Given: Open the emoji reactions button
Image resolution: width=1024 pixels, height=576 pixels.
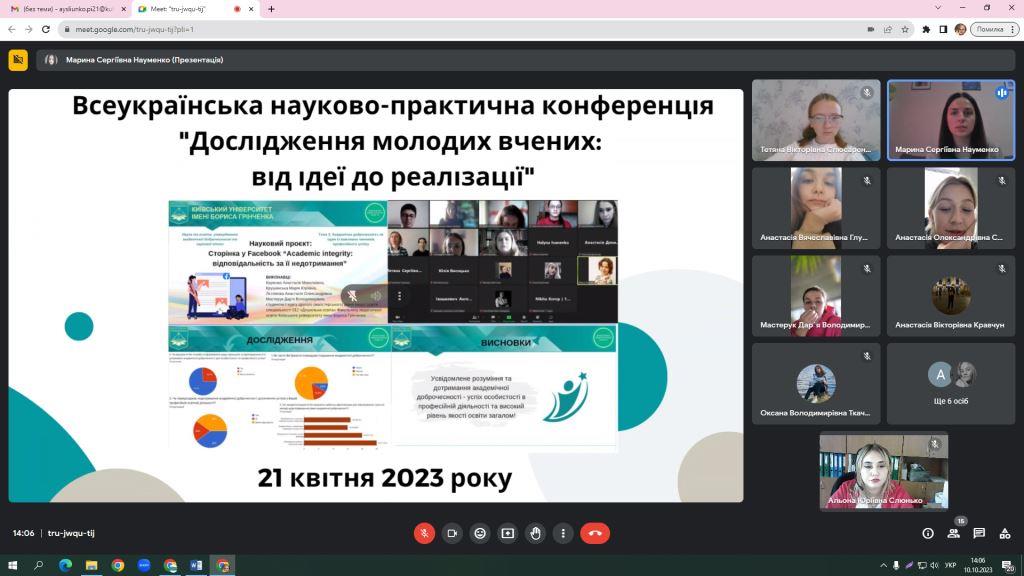Looking at the screenshot, I should pyautogui.click(x=480, y=533).
